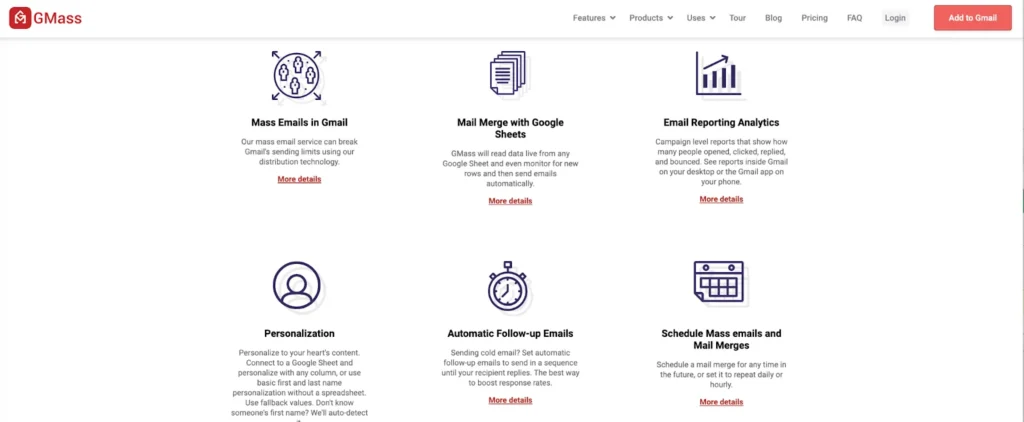
Task: Open More details under Email Reporting Analytics
Action: 721,199
